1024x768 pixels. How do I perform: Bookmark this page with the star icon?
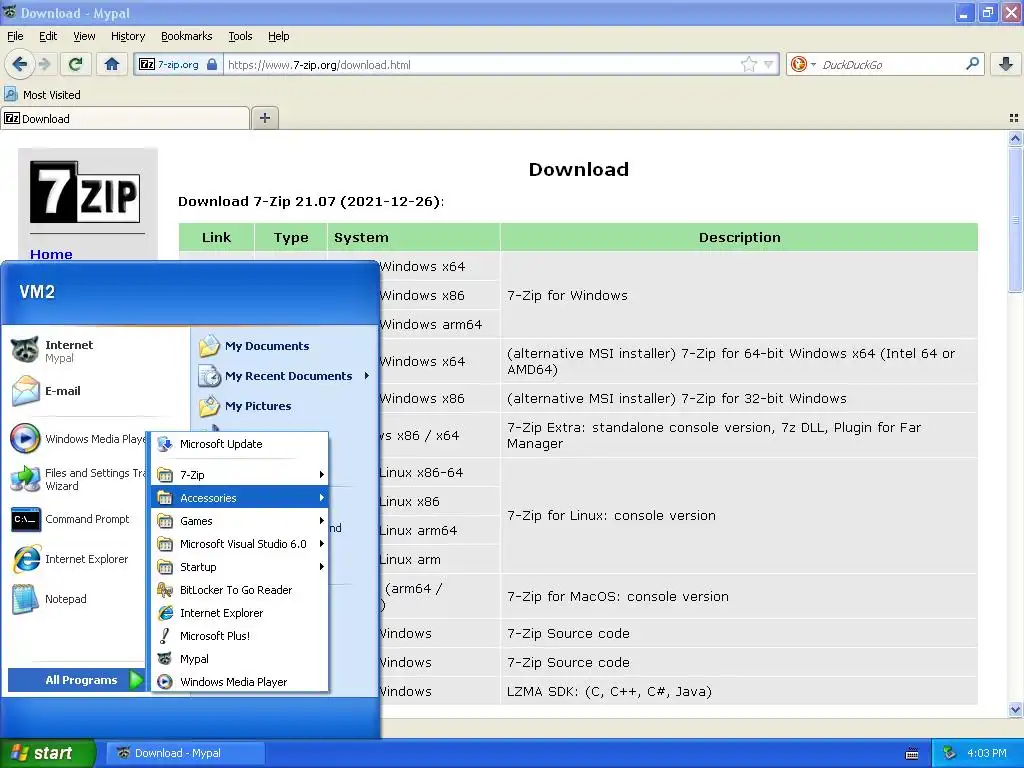[748, 64]
